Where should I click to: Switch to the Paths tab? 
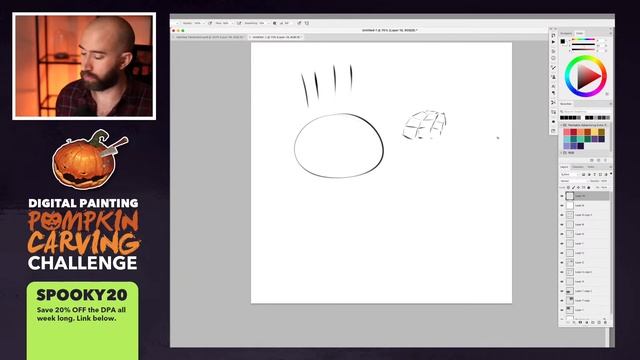pyautogui.click(x=591, y=167)
